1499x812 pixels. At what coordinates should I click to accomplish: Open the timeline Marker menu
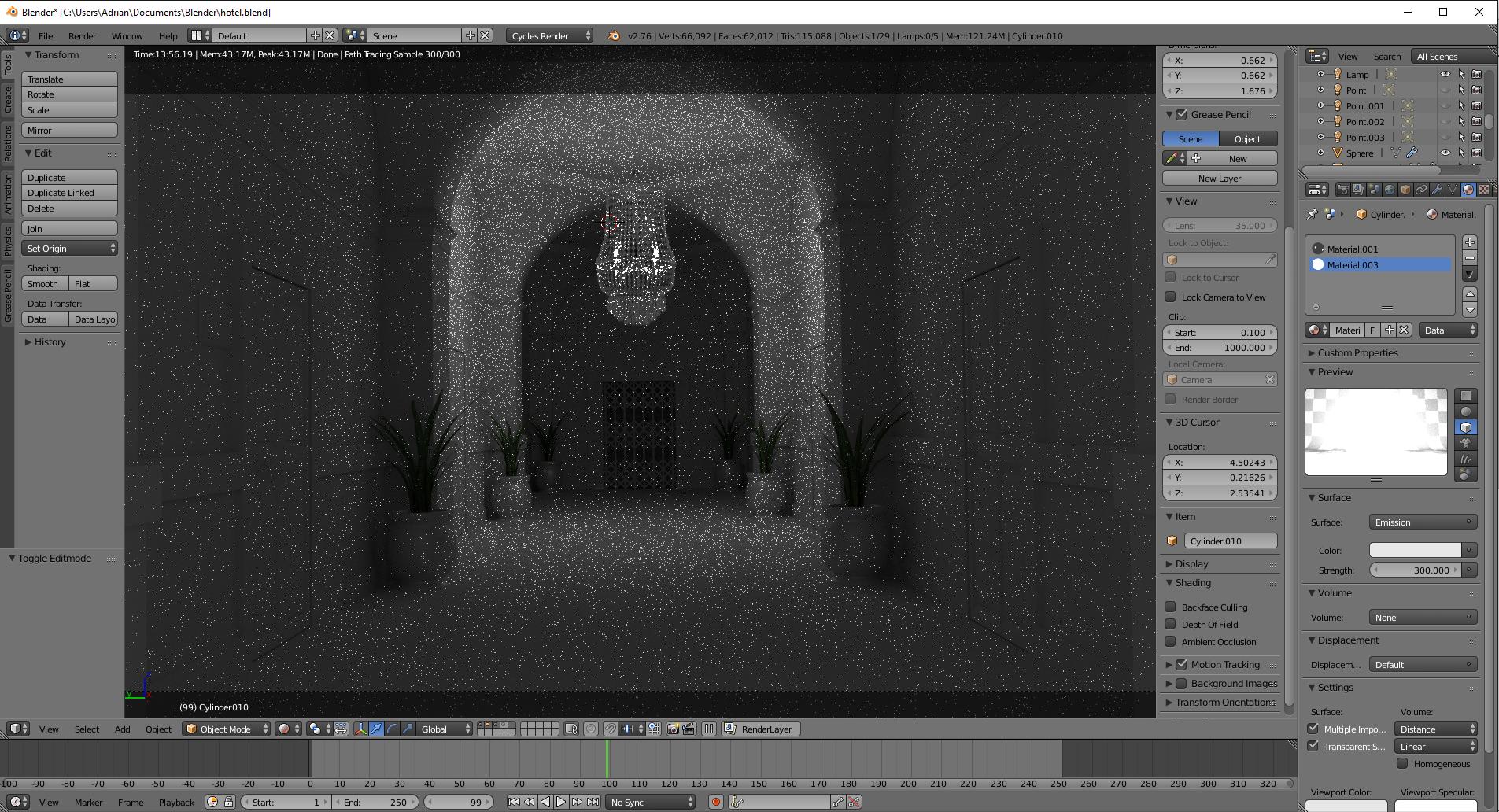pos(88,802)
